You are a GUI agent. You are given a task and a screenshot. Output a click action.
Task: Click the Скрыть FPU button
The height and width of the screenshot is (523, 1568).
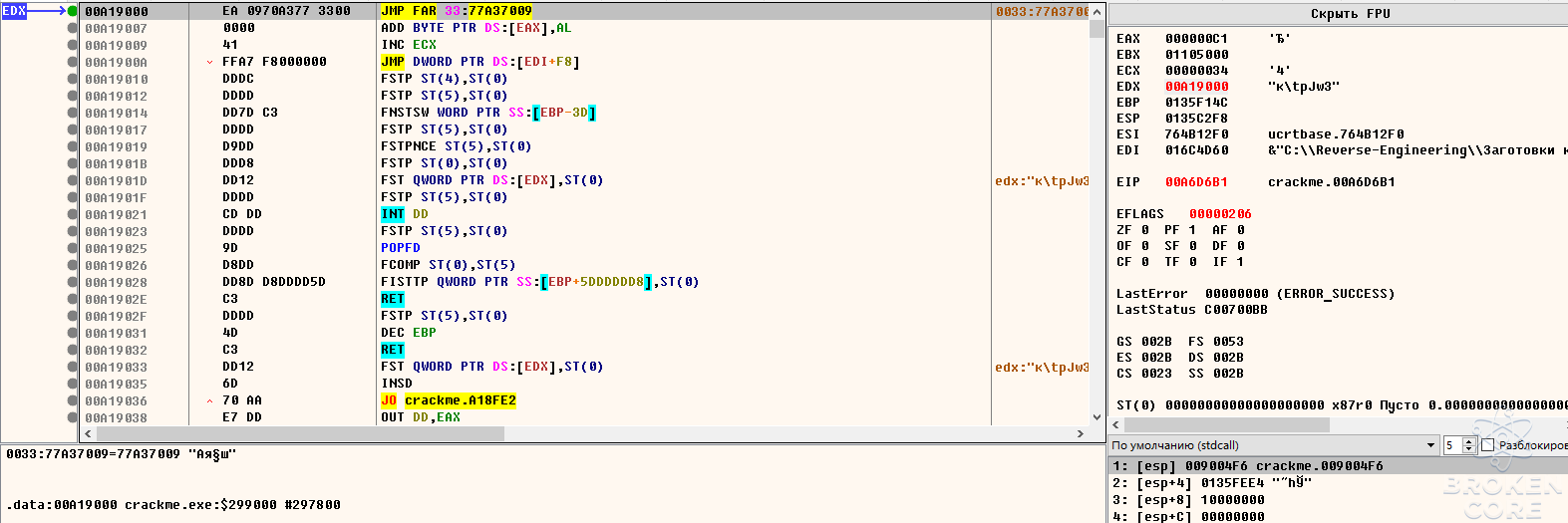tap(1350, 14)
